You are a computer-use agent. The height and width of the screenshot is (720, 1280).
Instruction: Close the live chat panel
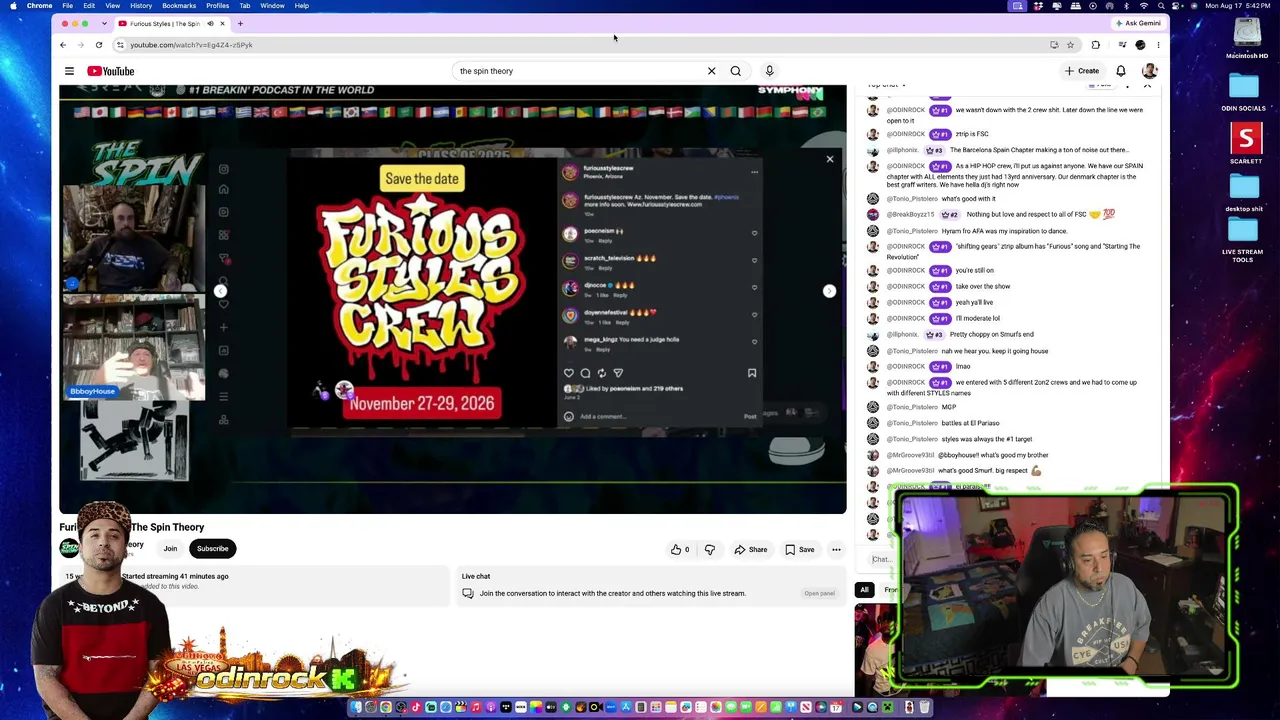tap(1147, 86)
